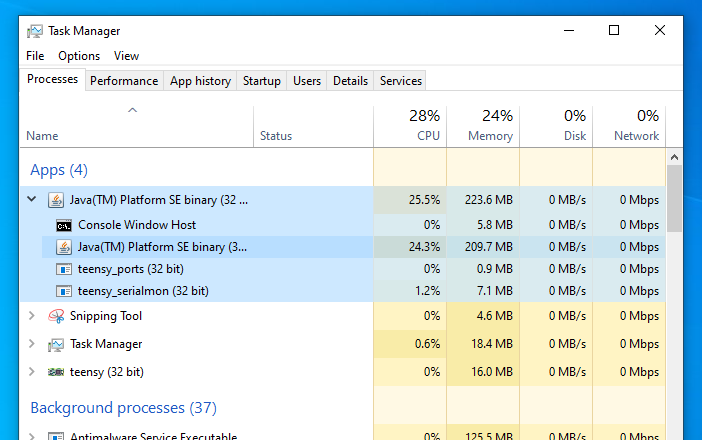Click the Java(TM) Platform SE binary (32 ... parent row icon
Screen dimensions: 702x440
(x=56, y=200)
